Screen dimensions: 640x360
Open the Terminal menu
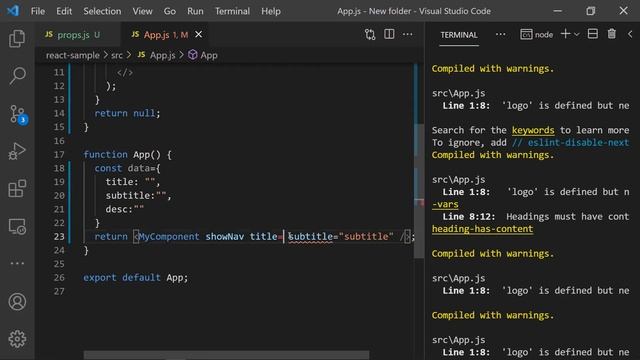pos(232,11)
